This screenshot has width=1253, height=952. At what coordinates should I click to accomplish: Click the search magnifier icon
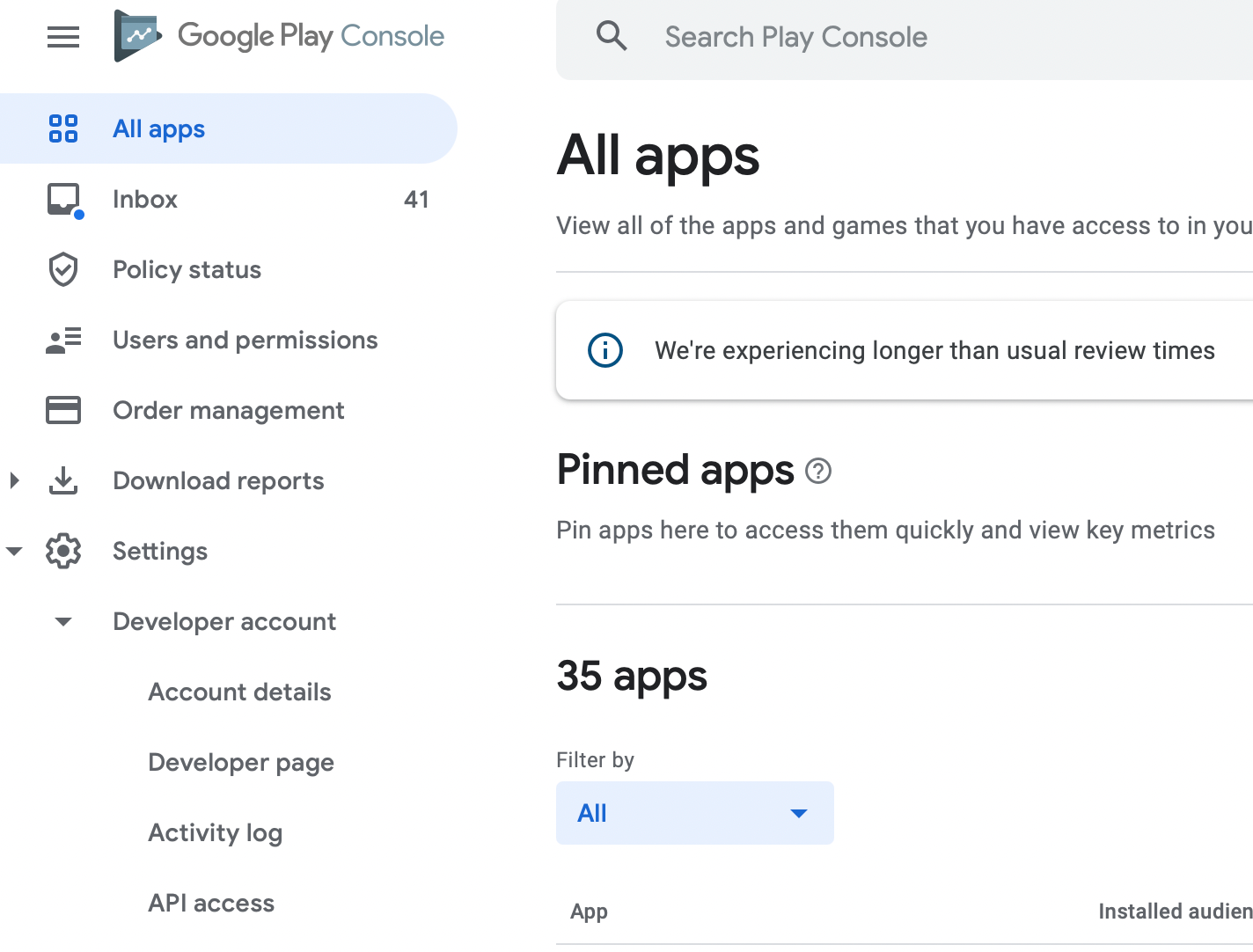(x=612, y=37)
